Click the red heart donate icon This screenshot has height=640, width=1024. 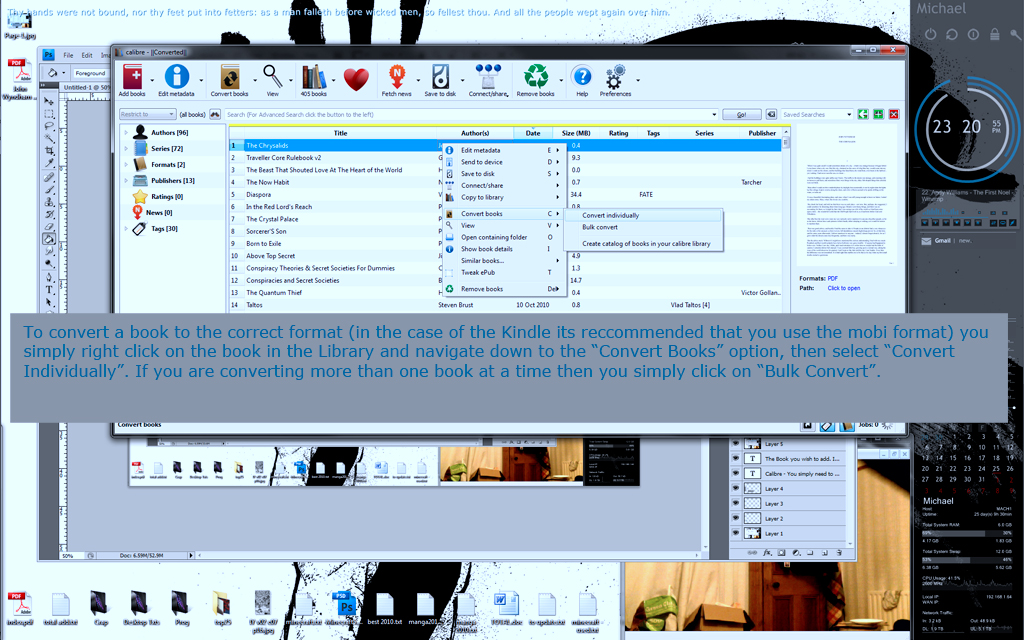tap(357, 79)
